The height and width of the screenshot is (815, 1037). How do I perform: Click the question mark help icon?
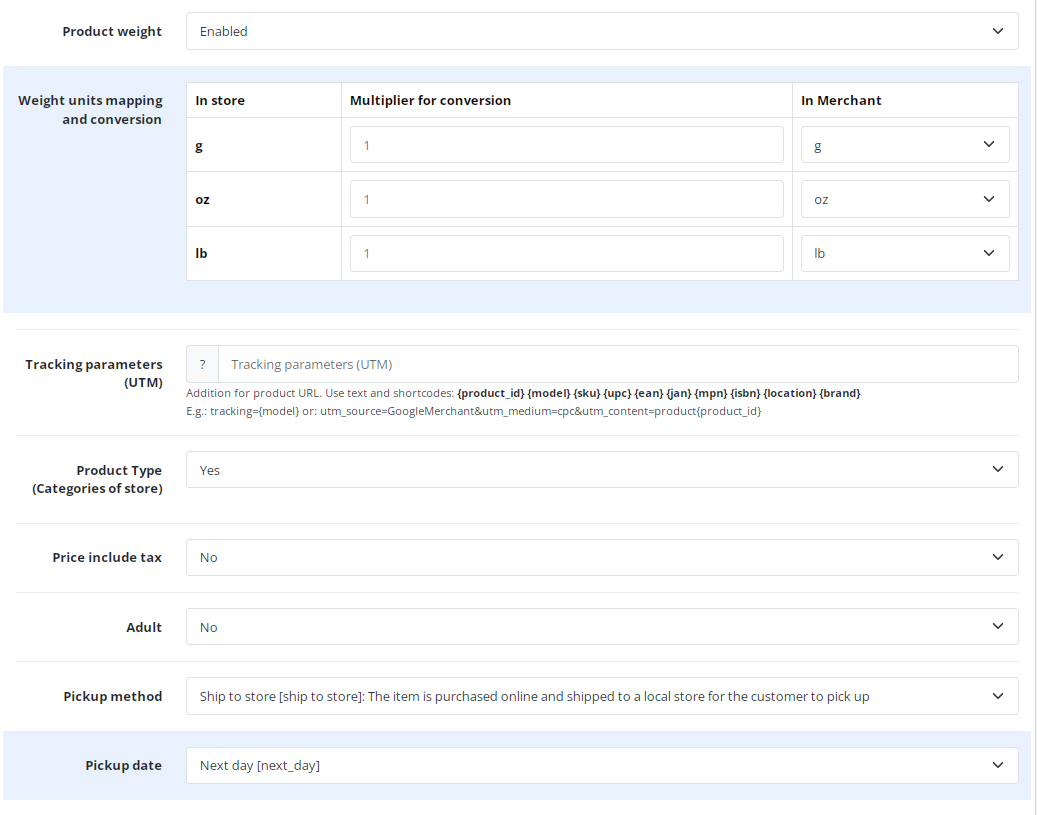pos(202,364)
